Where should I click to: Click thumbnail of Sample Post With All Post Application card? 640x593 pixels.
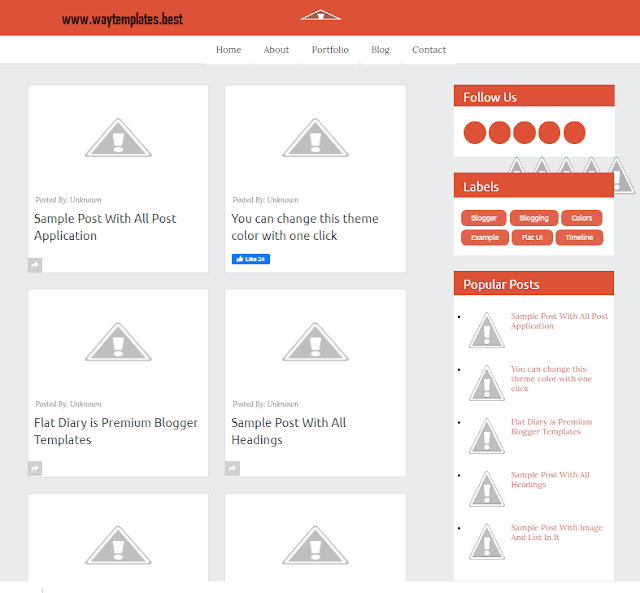[118, 138]
